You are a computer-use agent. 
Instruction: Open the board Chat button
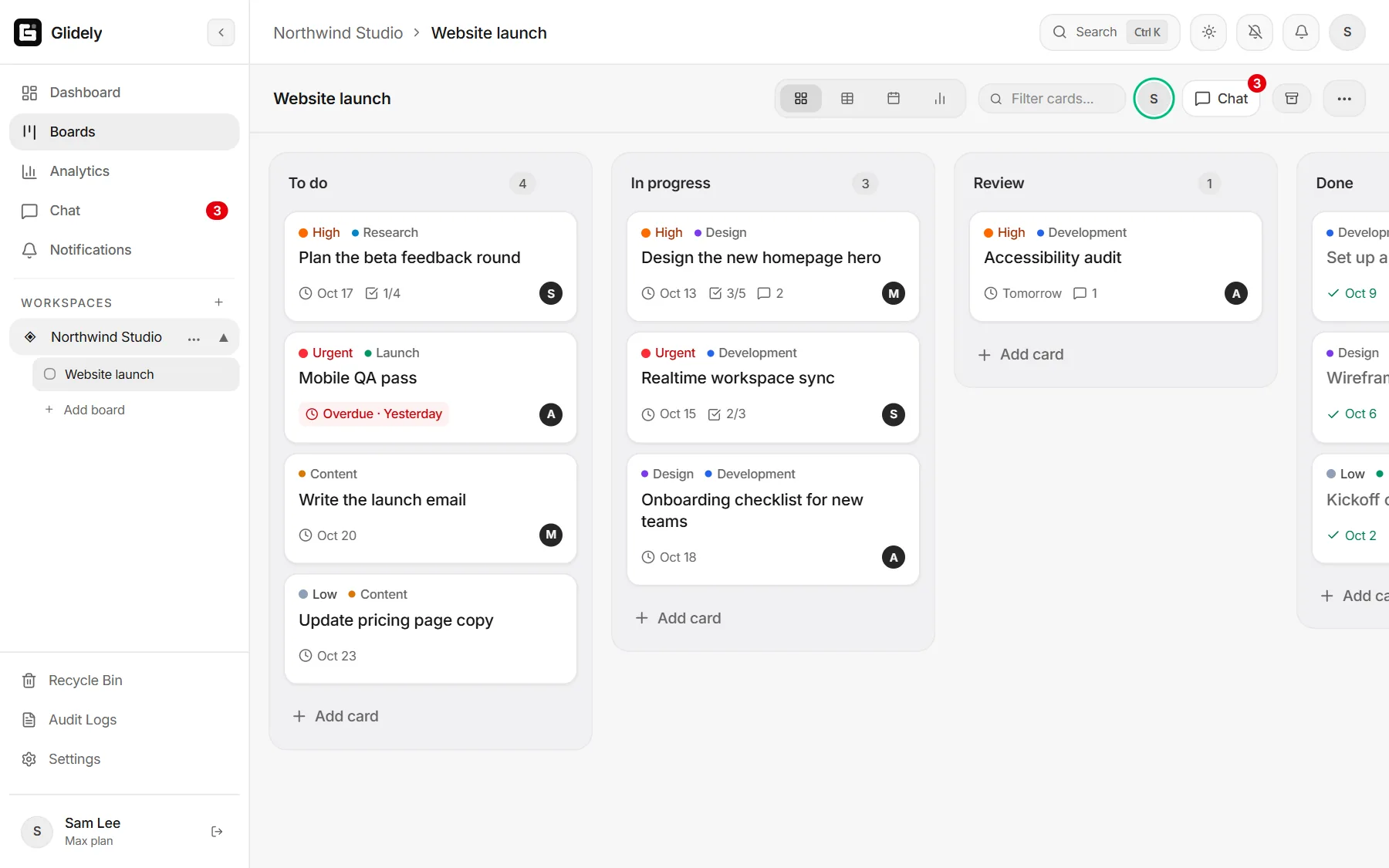(1222, 99)
